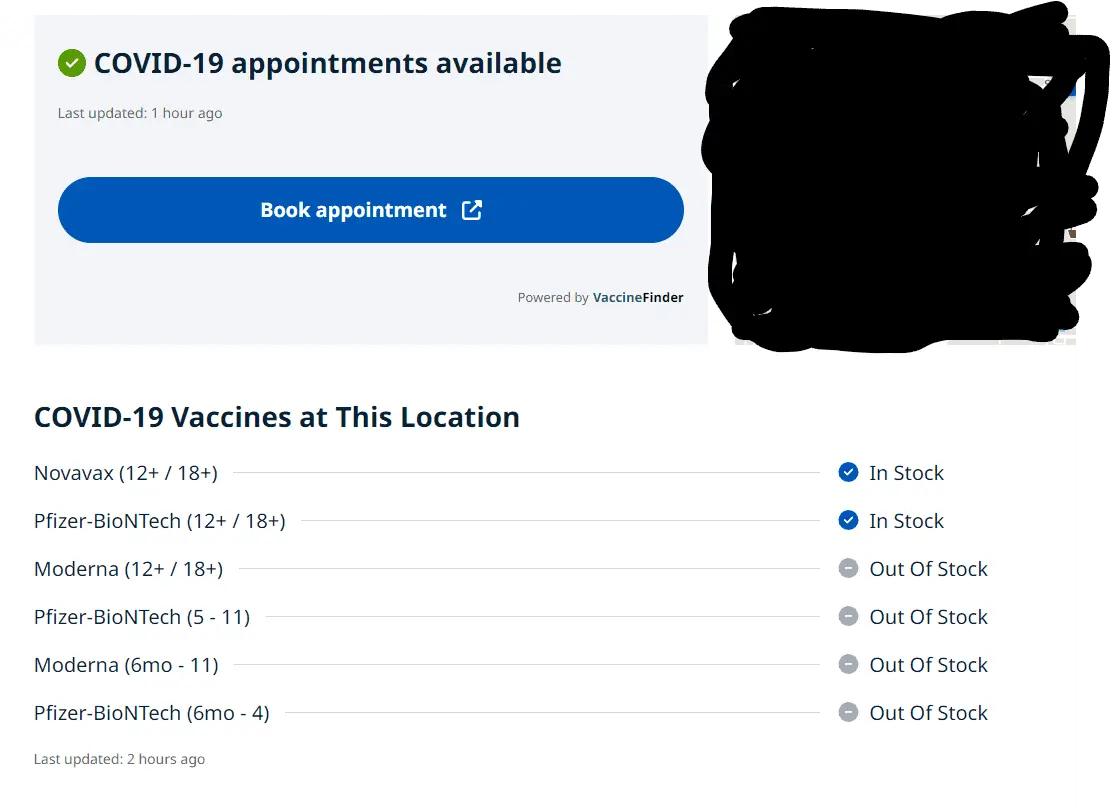Select the Pfizer-BioNTech (5 - 11) label
1111x809 pixels.
(142, 617)
